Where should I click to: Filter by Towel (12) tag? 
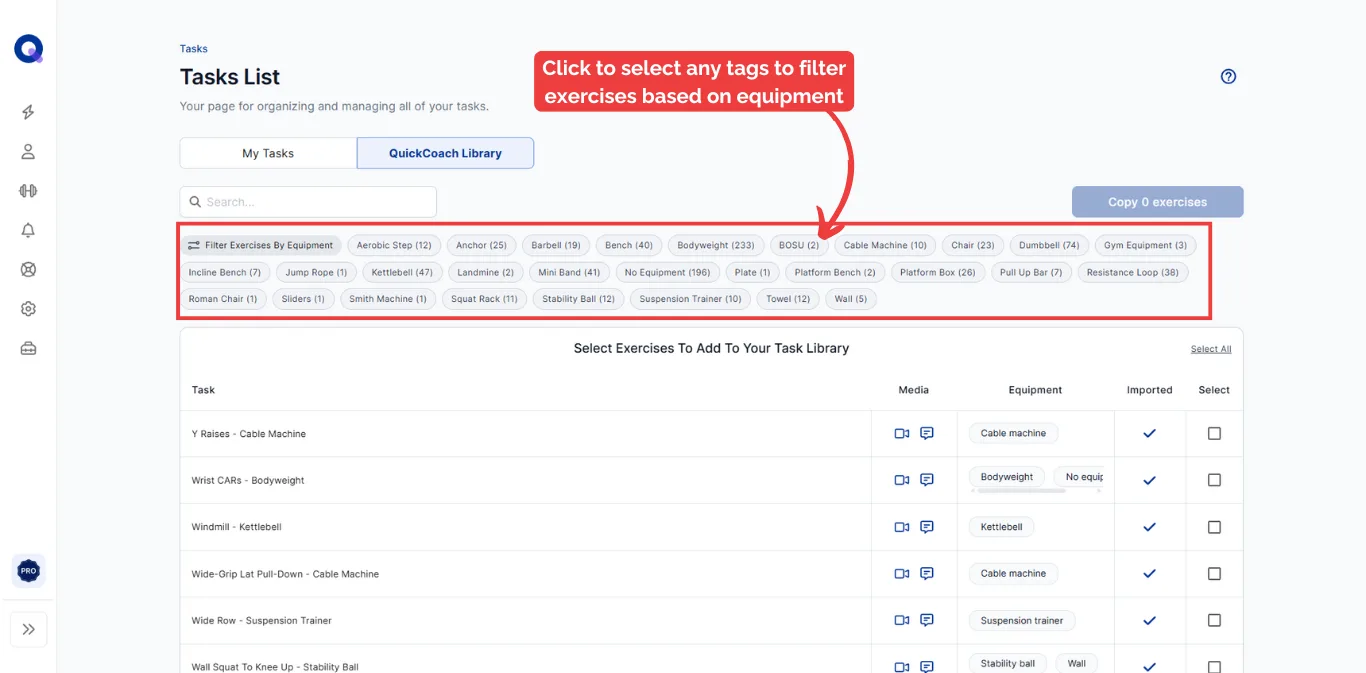coord(788,299)
